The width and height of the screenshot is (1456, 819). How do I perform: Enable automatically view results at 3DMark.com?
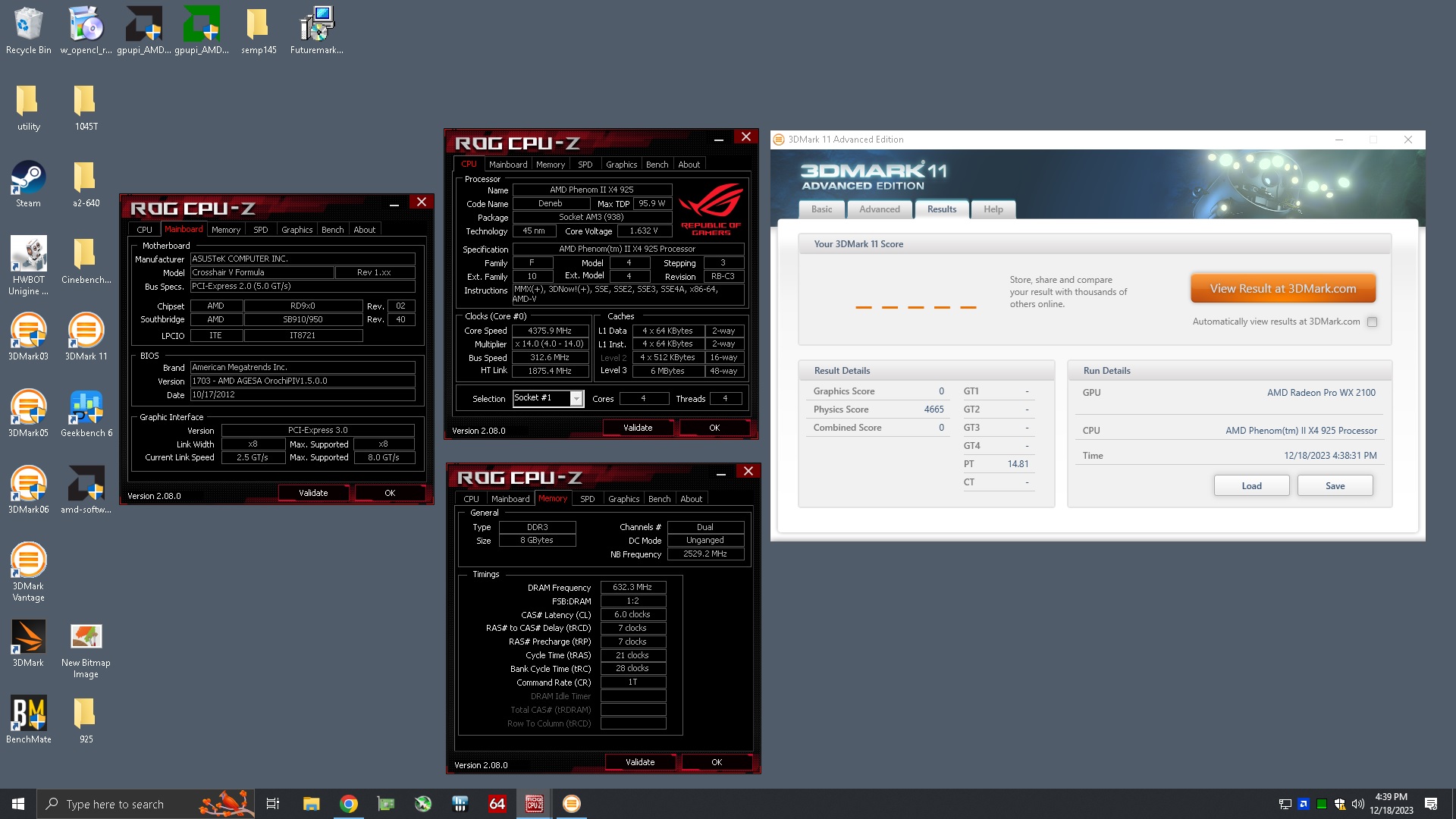(1372, 322)
